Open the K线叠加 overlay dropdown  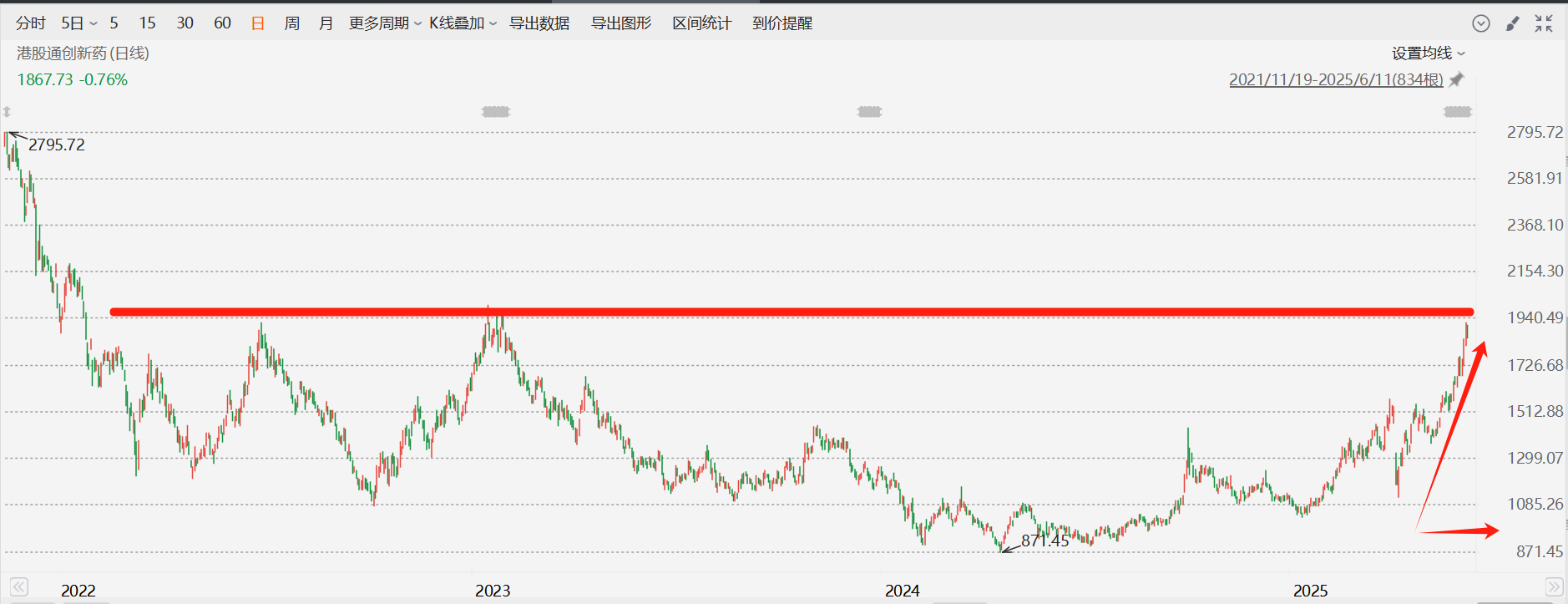point(463,23)
